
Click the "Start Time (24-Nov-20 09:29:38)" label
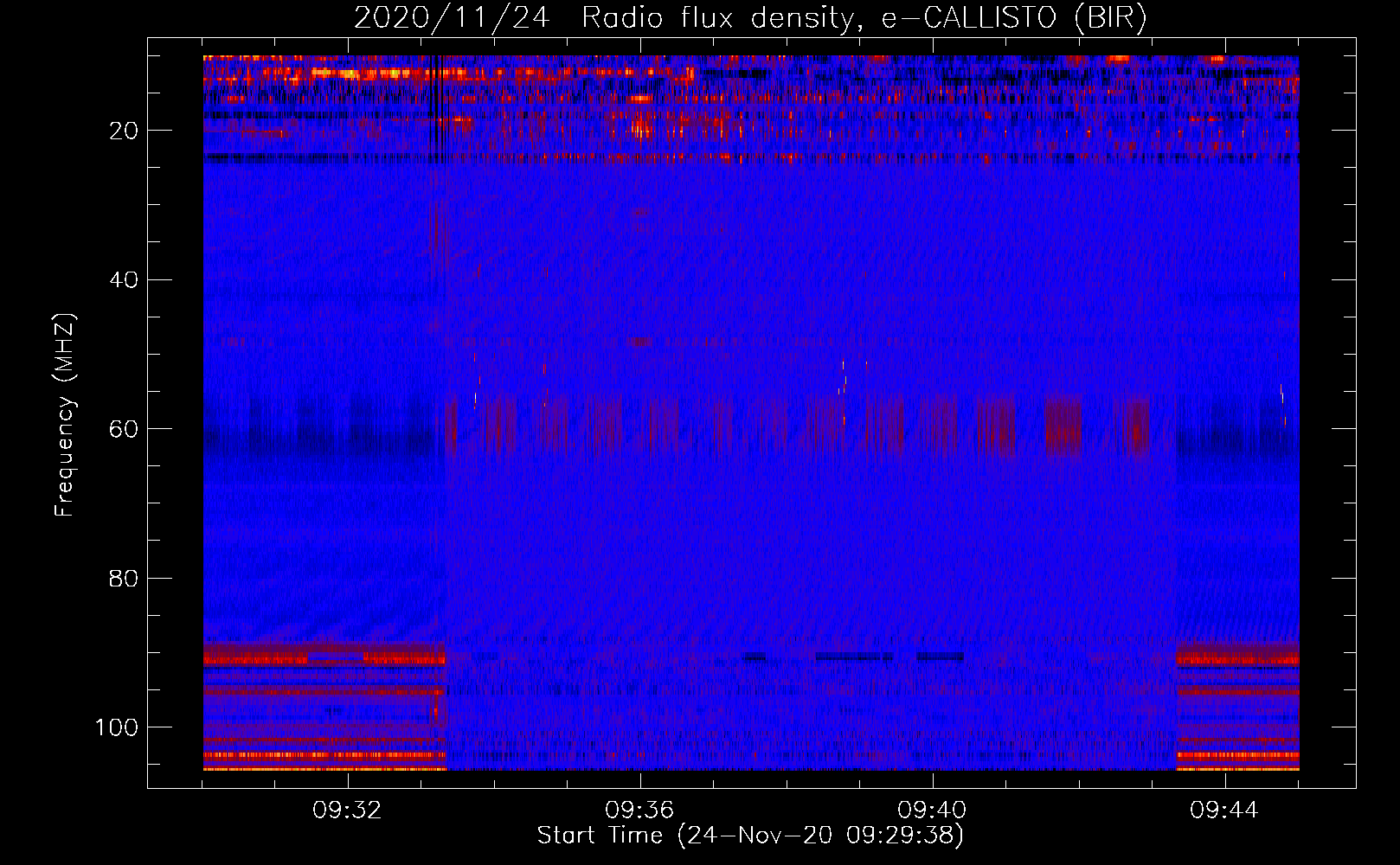[750, 836]
